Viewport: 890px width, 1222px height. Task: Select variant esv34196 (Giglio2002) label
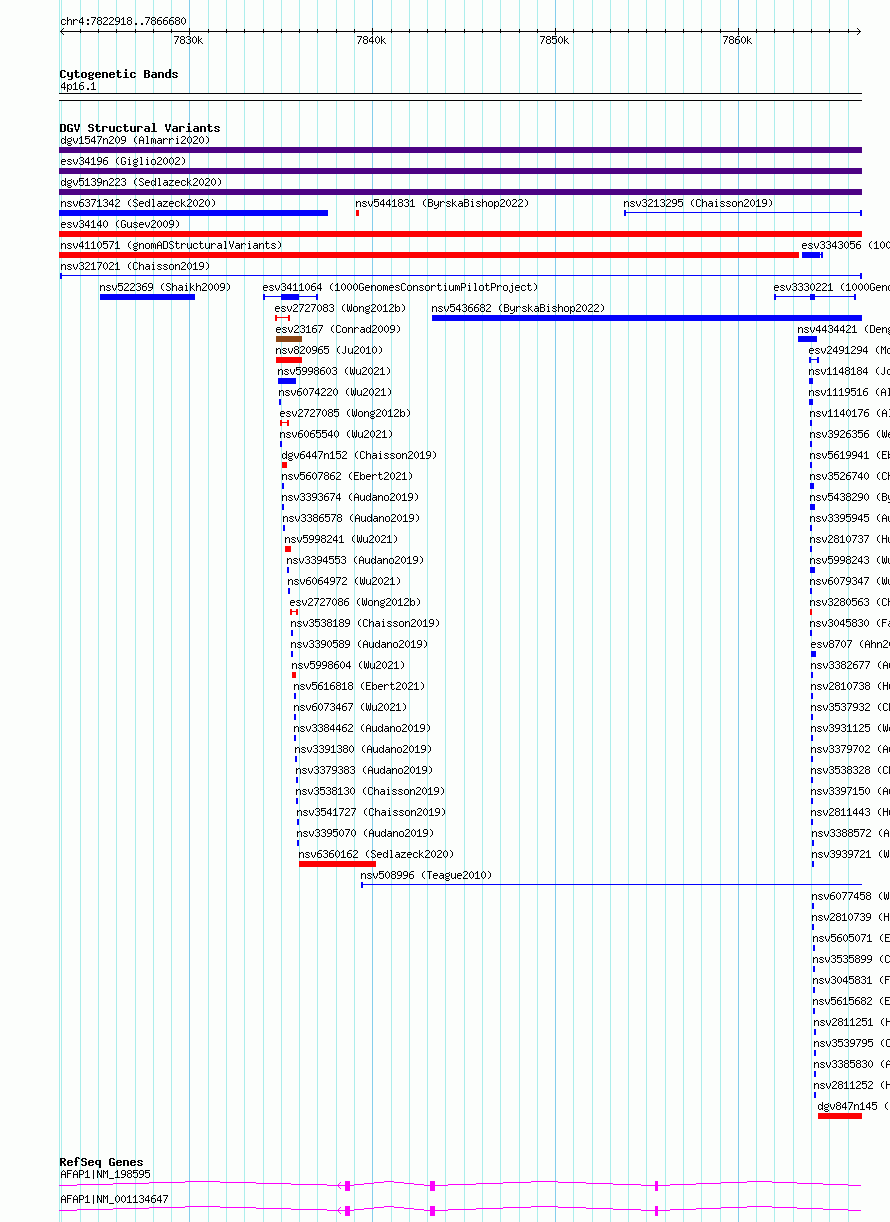click(123, 161)
